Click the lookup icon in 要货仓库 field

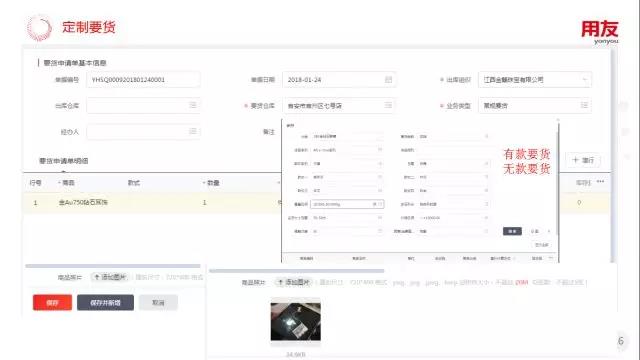388,105
